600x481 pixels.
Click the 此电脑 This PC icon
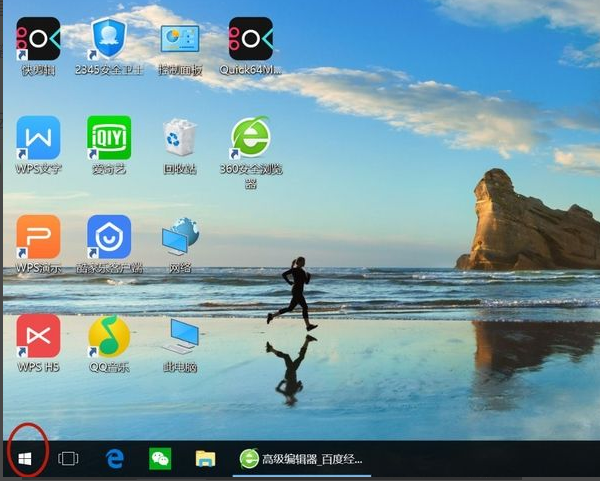(180, 336)
